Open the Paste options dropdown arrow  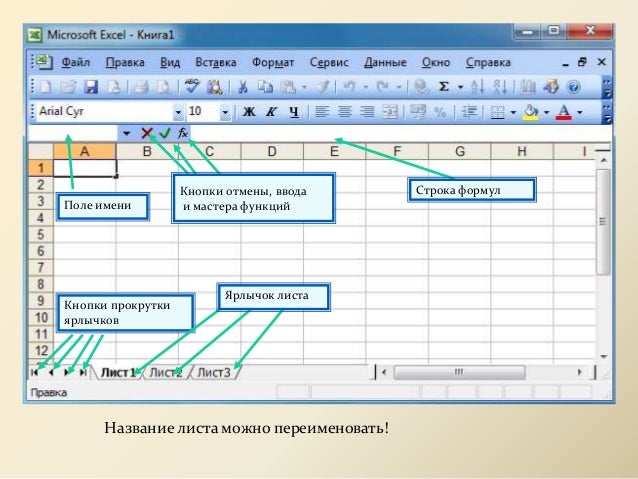tap(304, 87)
